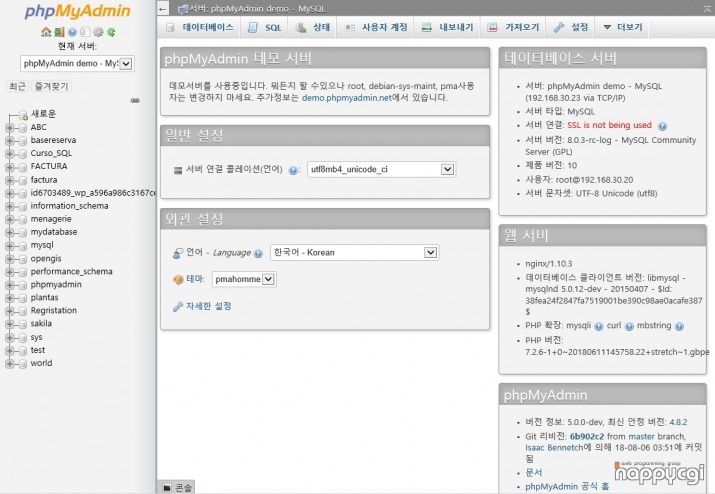Select the Curso_SQL database
Screen dimensions: 715x494
pyautogui.click(x=51, y=153)
